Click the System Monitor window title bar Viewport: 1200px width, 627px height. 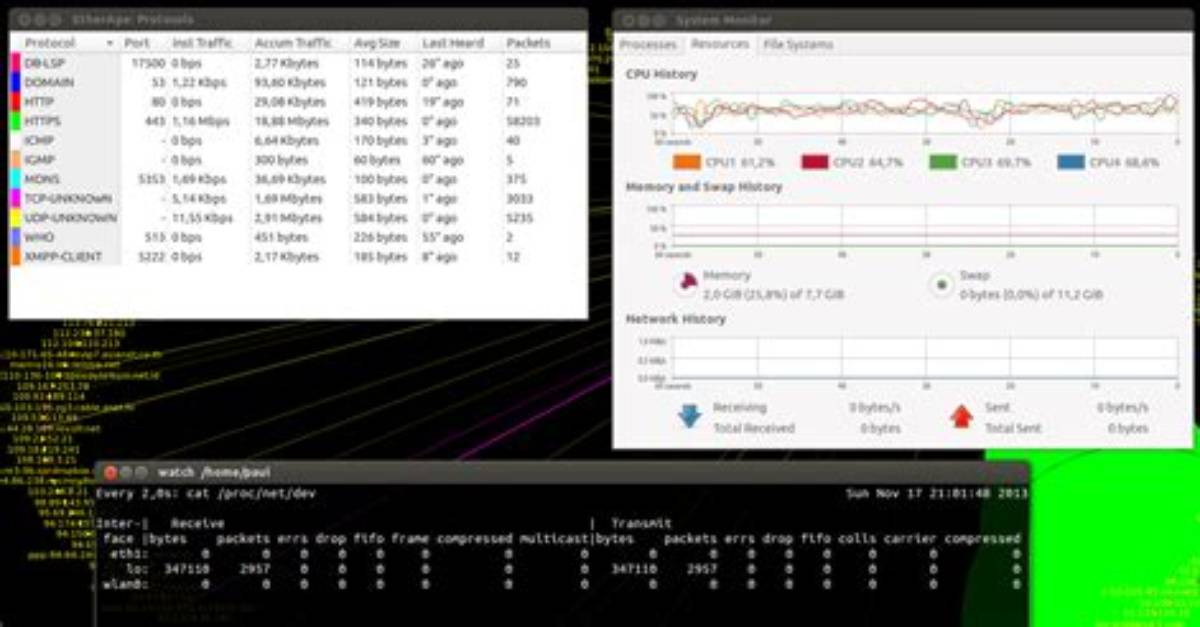coord(903,19)
